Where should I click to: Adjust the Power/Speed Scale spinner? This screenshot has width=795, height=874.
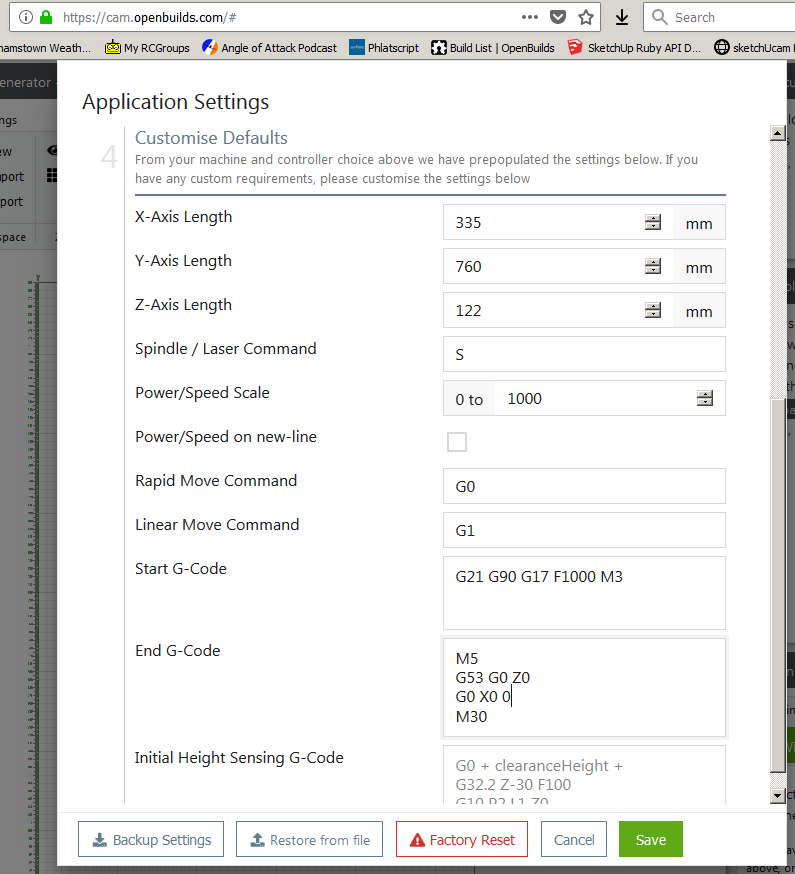(705, 398)
